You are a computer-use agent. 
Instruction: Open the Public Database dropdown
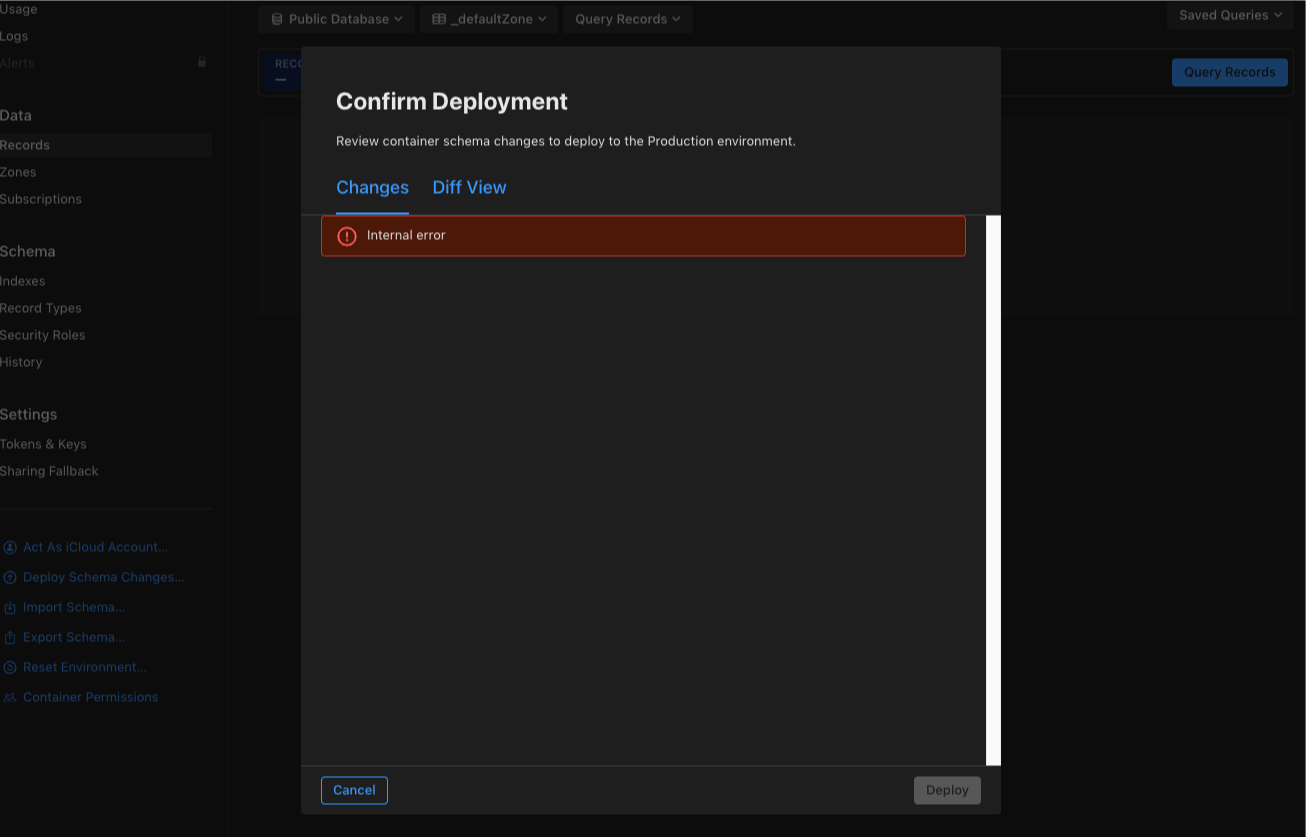[x=336, y=19]
